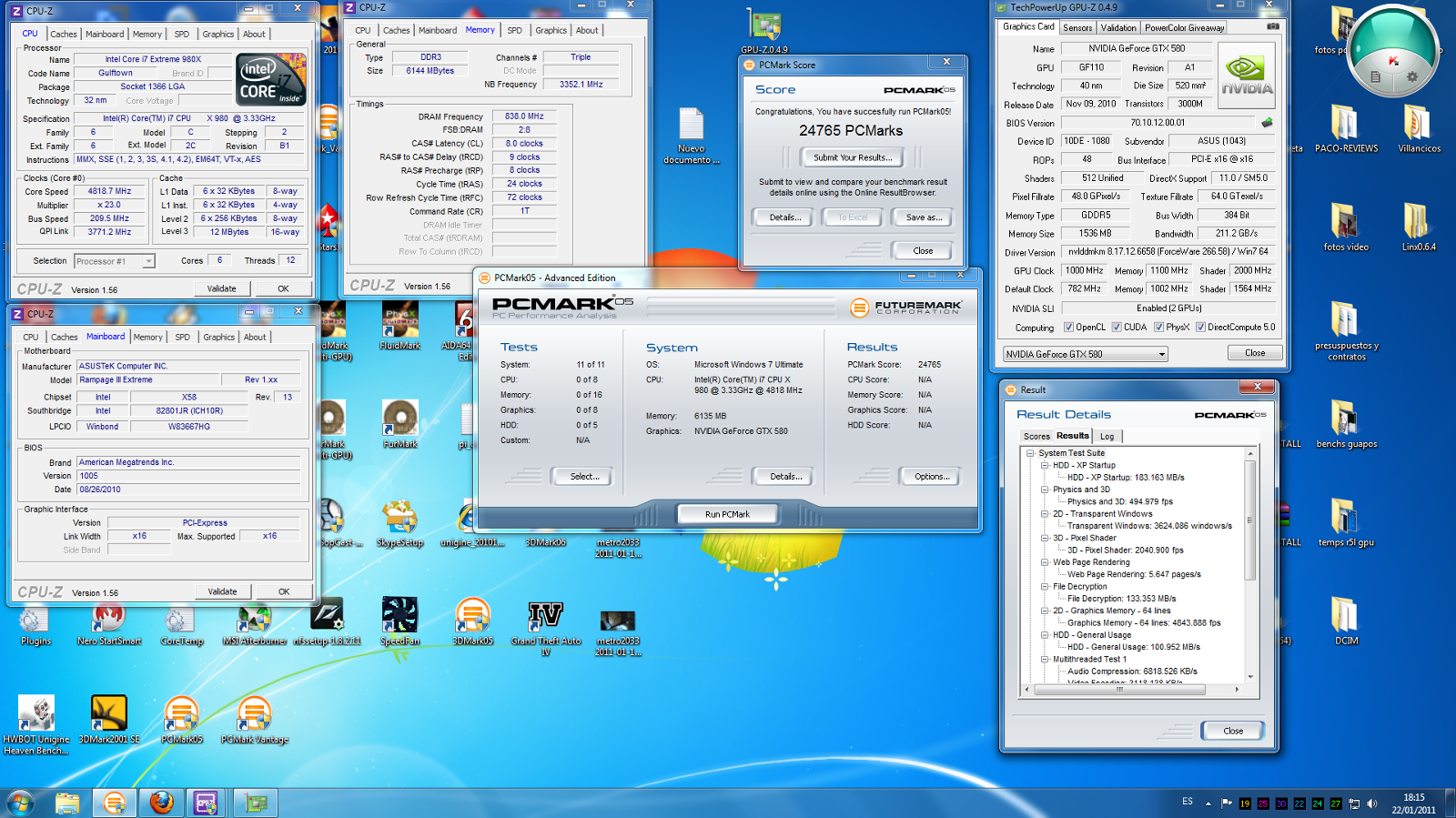Click Save as... in PCMark Score

click(x=924, y=217)
